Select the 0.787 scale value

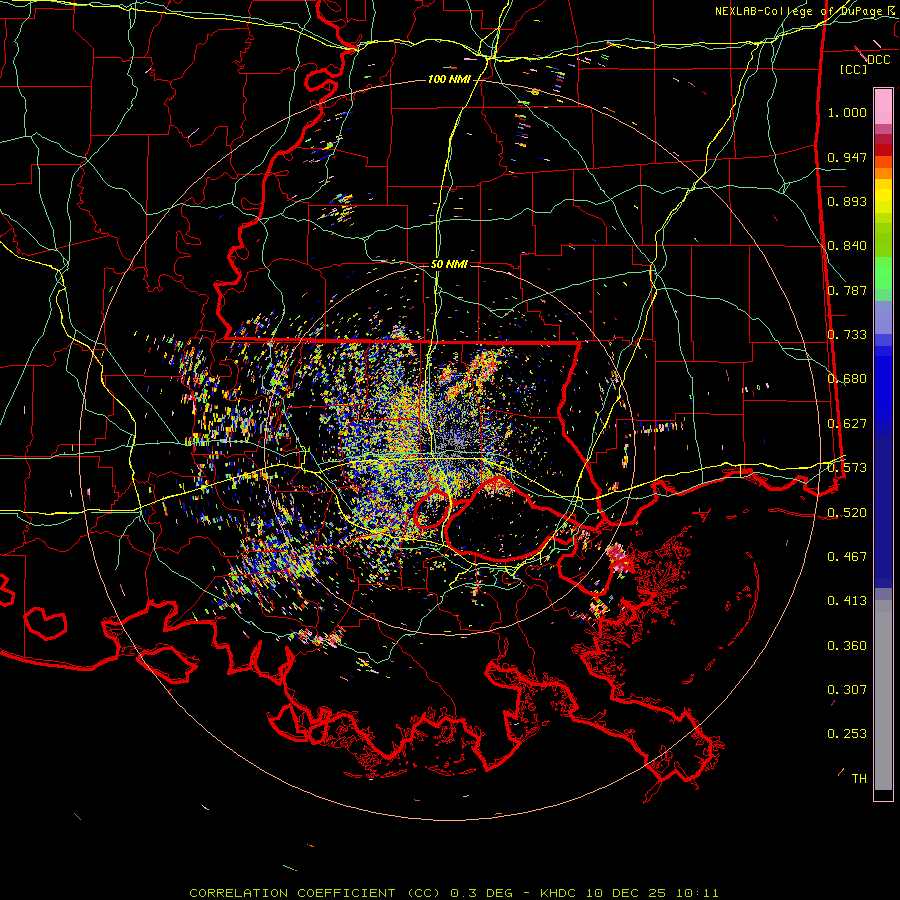tap(847, 290)
